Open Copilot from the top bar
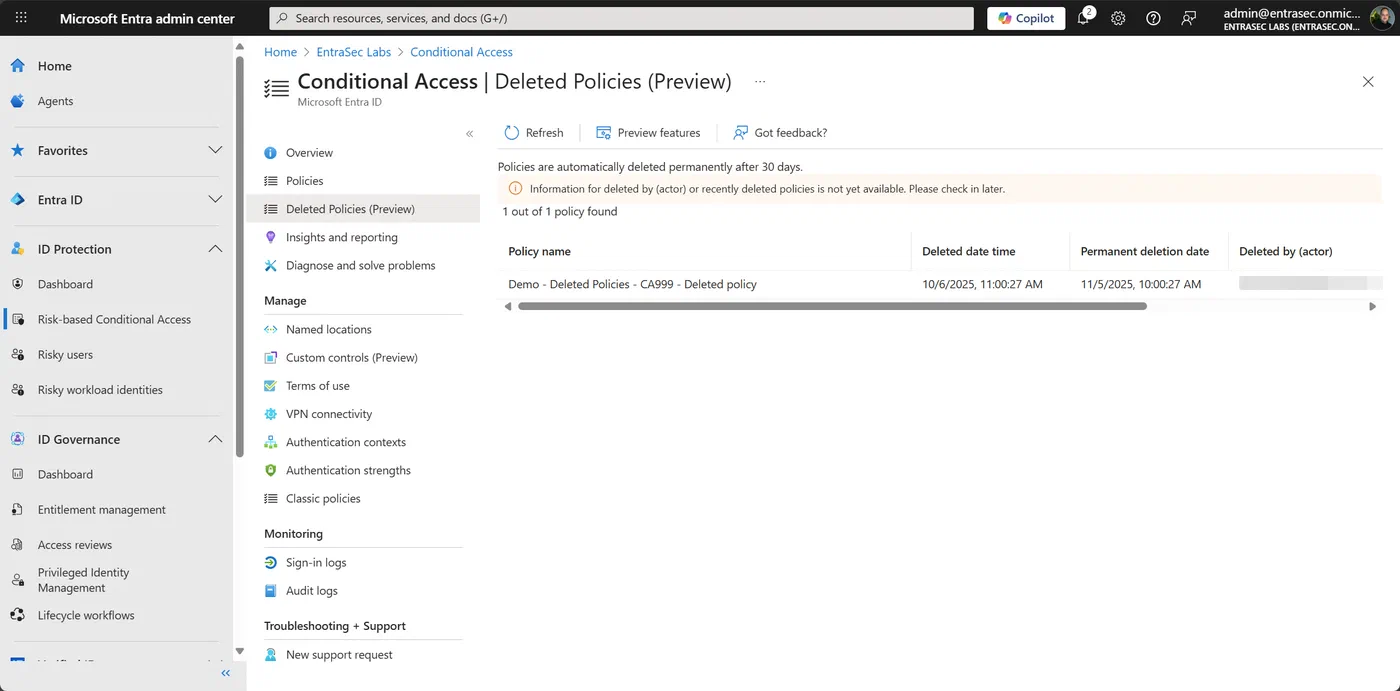 (x=1026, y=18)
